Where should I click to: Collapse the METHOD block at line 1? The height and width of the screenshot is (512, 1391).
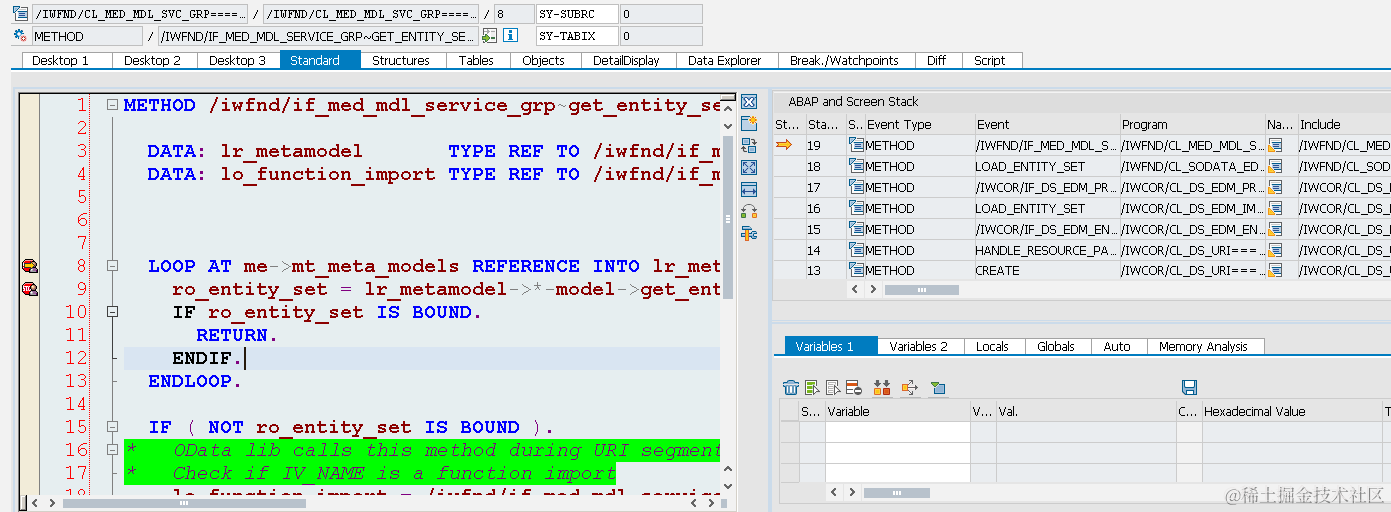point(112,105)
